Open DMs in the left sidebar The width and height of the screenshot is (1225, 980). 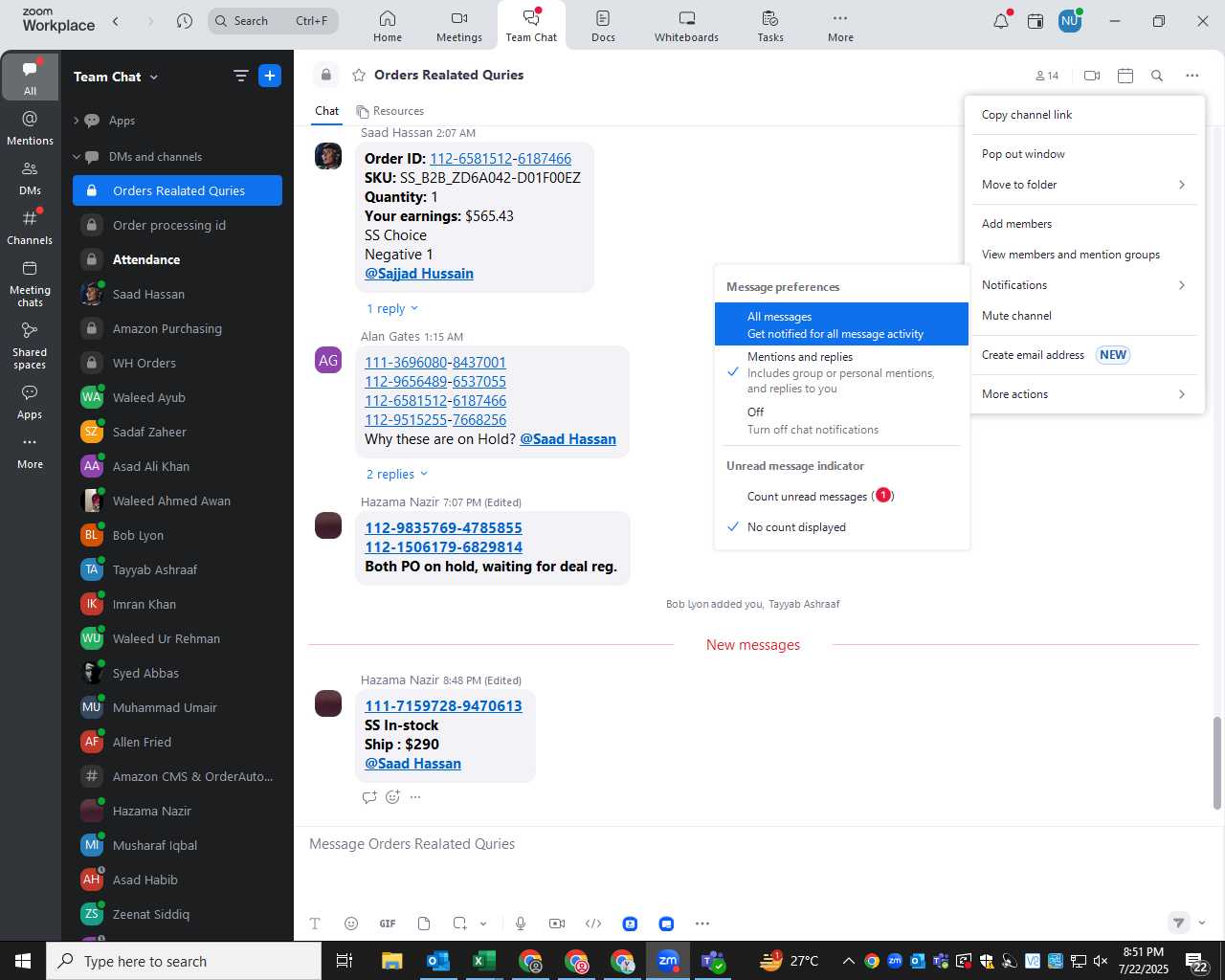30,178
